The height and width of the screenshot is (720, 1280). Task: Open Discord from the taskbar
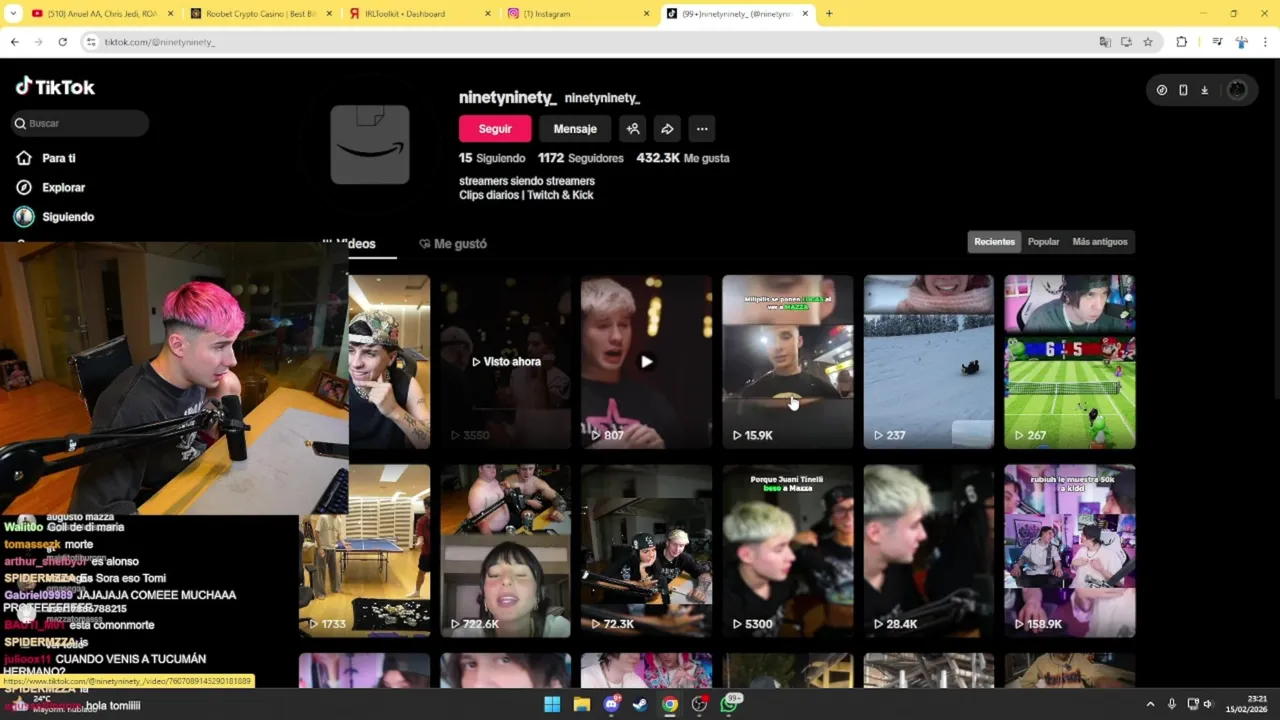611,705
